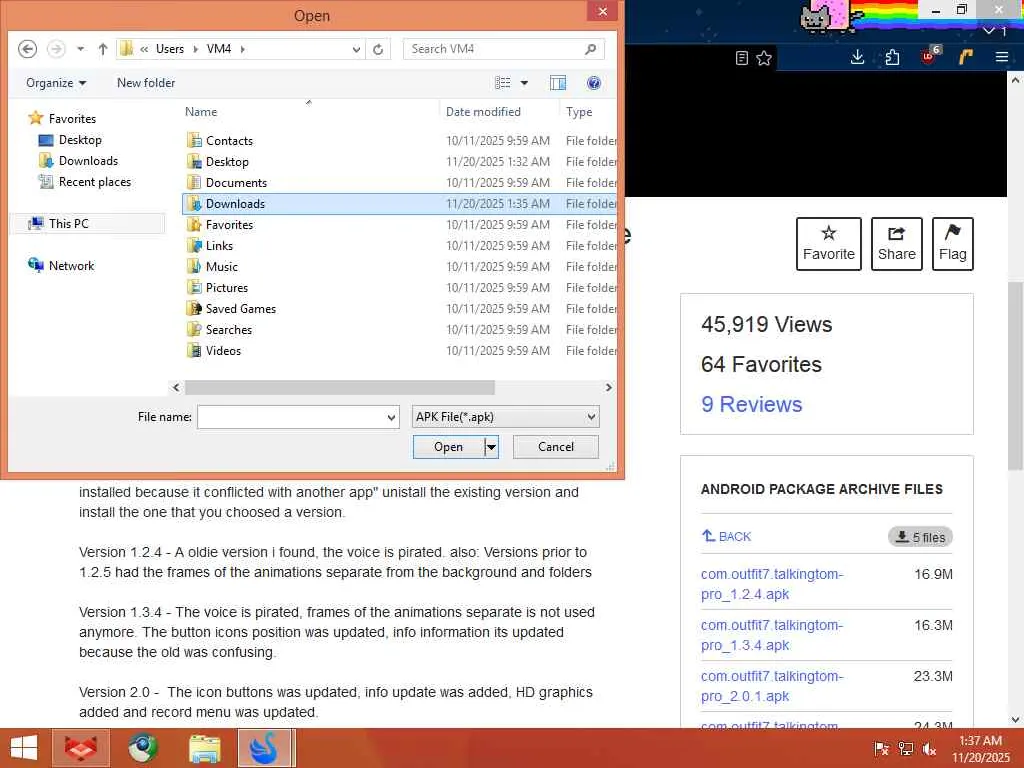Expand the Open button split arrow
1024x768 pixels.
point(491,447)
